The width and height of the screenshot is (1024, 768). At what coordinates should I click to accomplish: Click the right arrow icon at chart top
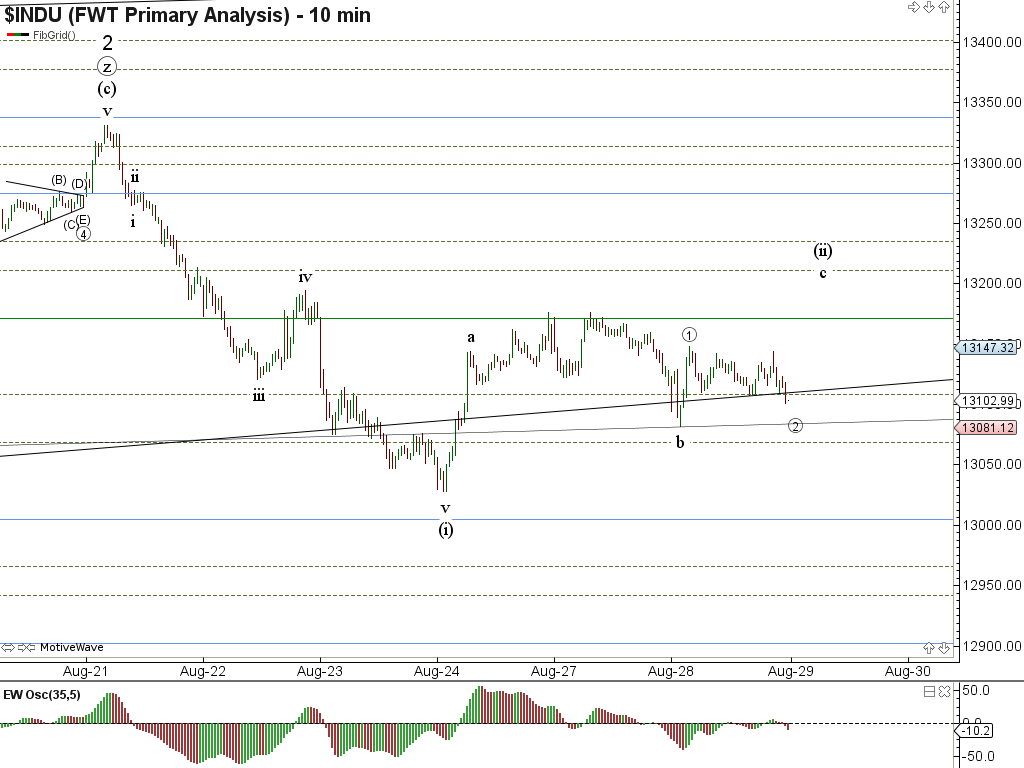(x=913, y=8)
